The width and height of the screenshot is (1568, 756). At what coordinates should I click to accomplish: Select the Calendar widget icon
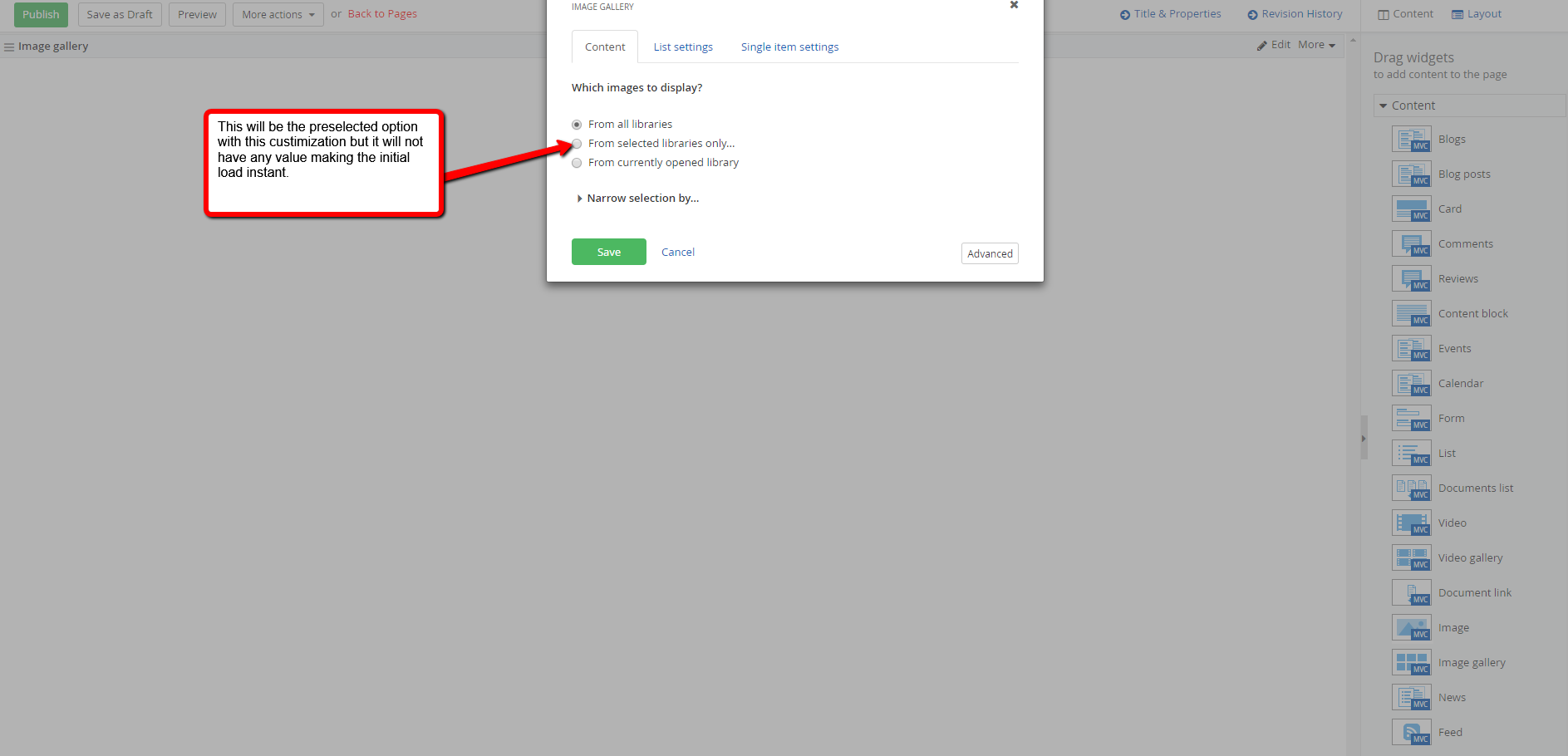click(x=1411, y=383)
